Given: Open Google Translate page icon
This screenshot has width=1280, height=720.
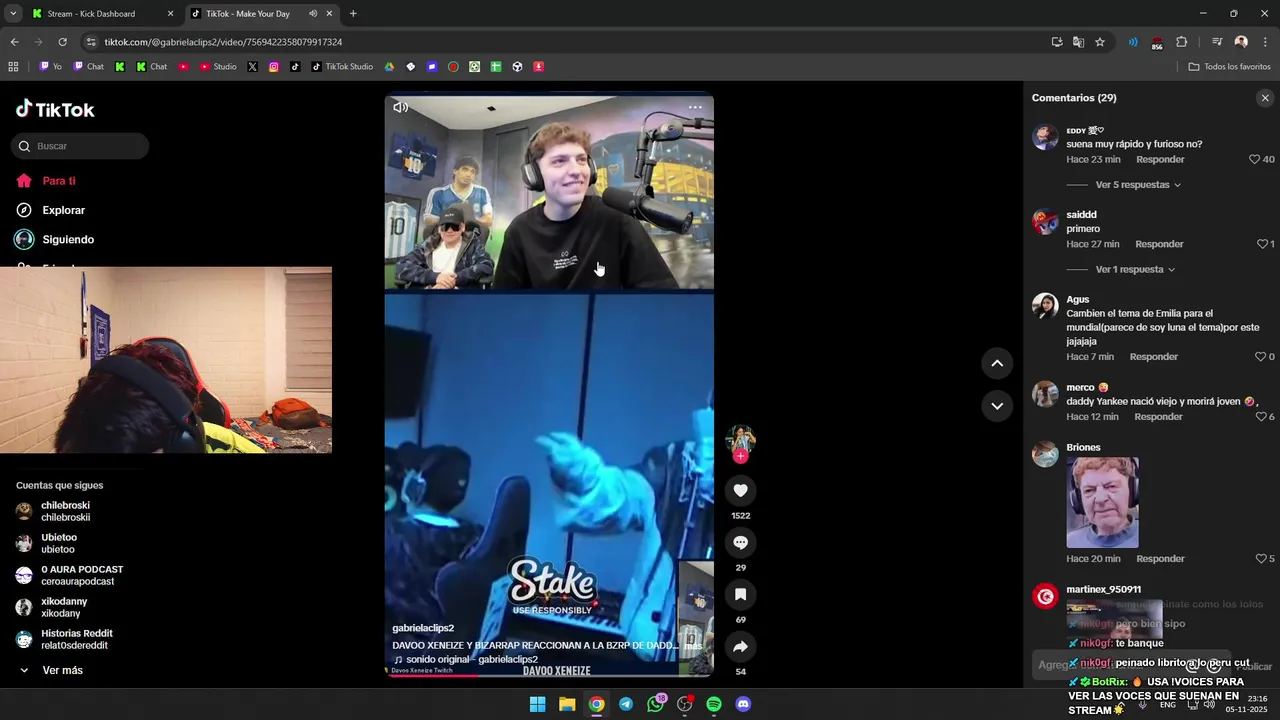Looking at the screenshot, I should (1078, 42).
